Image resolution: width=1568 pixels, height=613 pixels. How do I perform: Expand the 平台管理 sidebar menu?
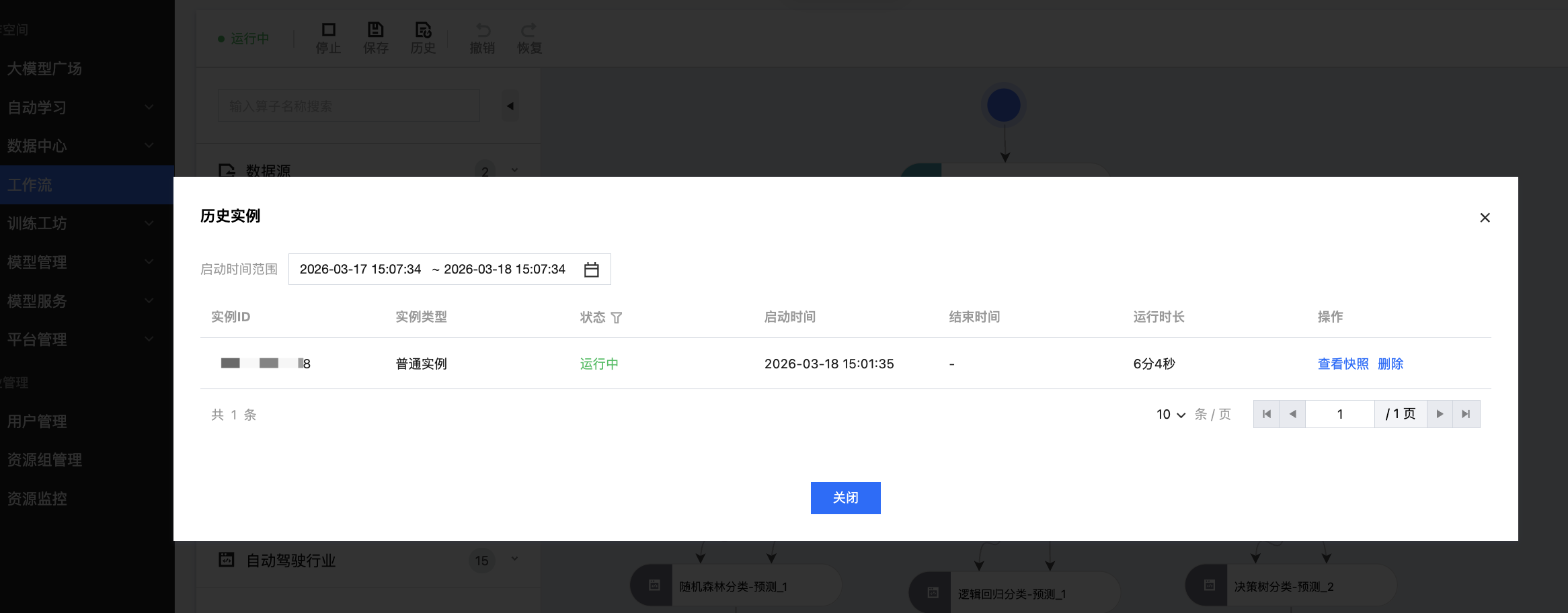point(149,339)
